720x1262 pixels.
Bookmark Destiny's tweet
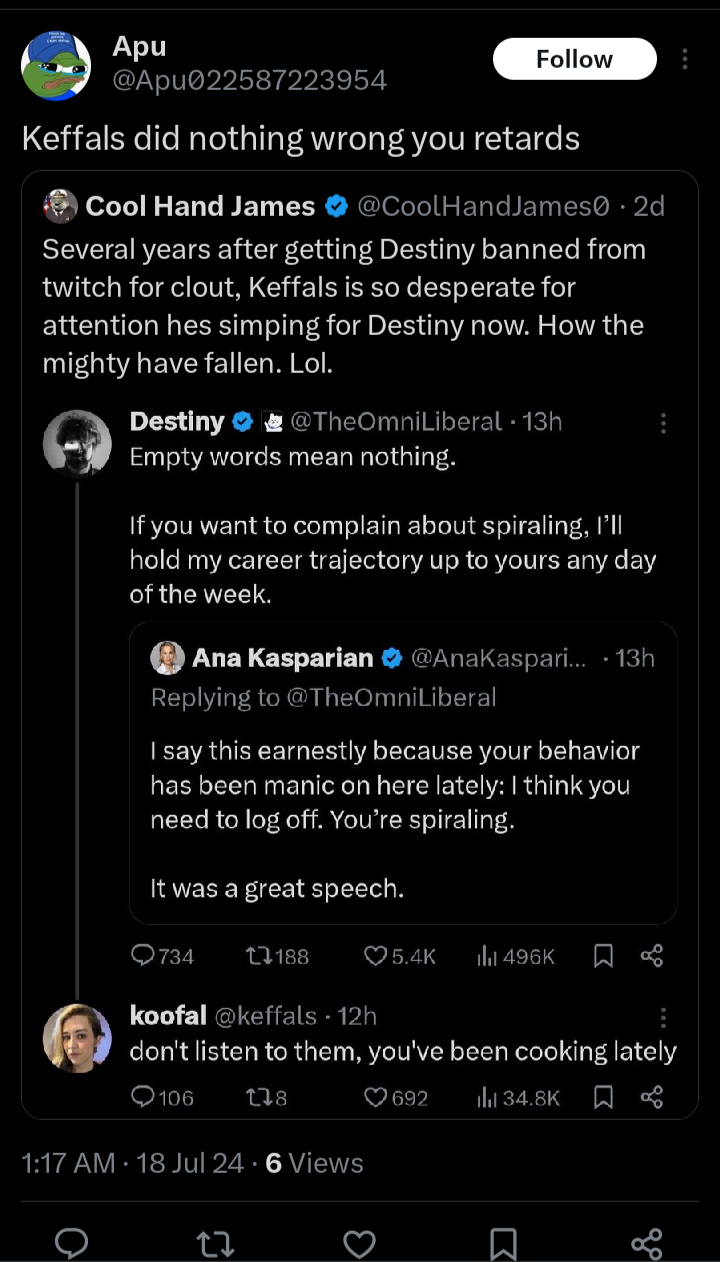pyautogui.click(x=603, y=957)
